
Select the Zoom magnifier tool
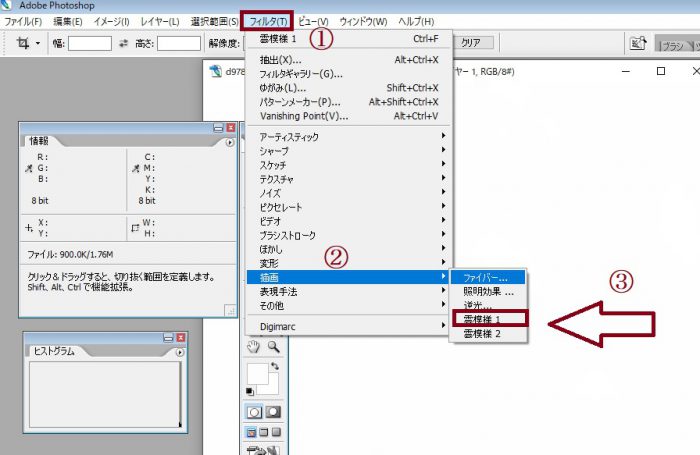(x=273, y=346)
